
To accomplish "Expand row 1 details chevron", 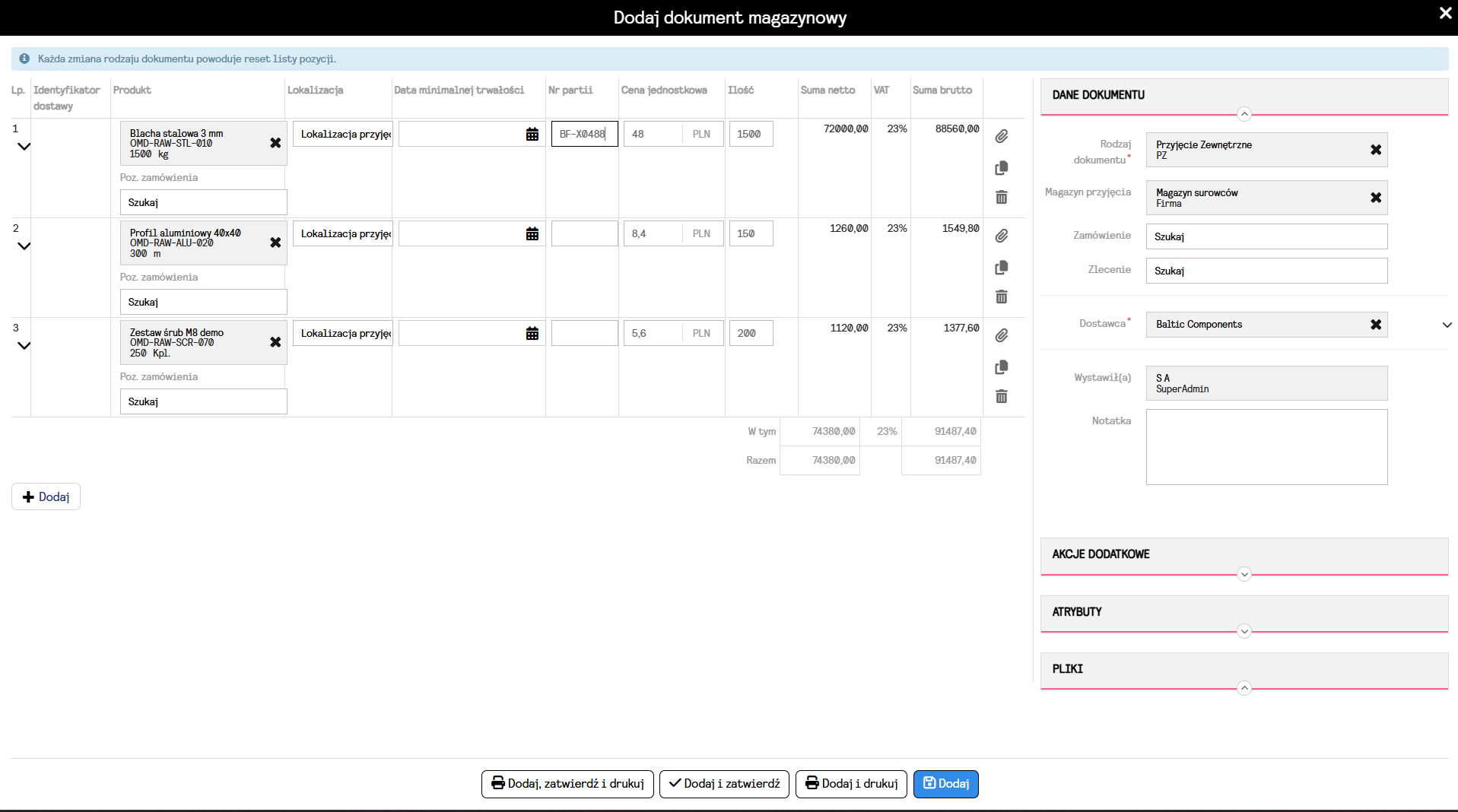I will (24, 147).
